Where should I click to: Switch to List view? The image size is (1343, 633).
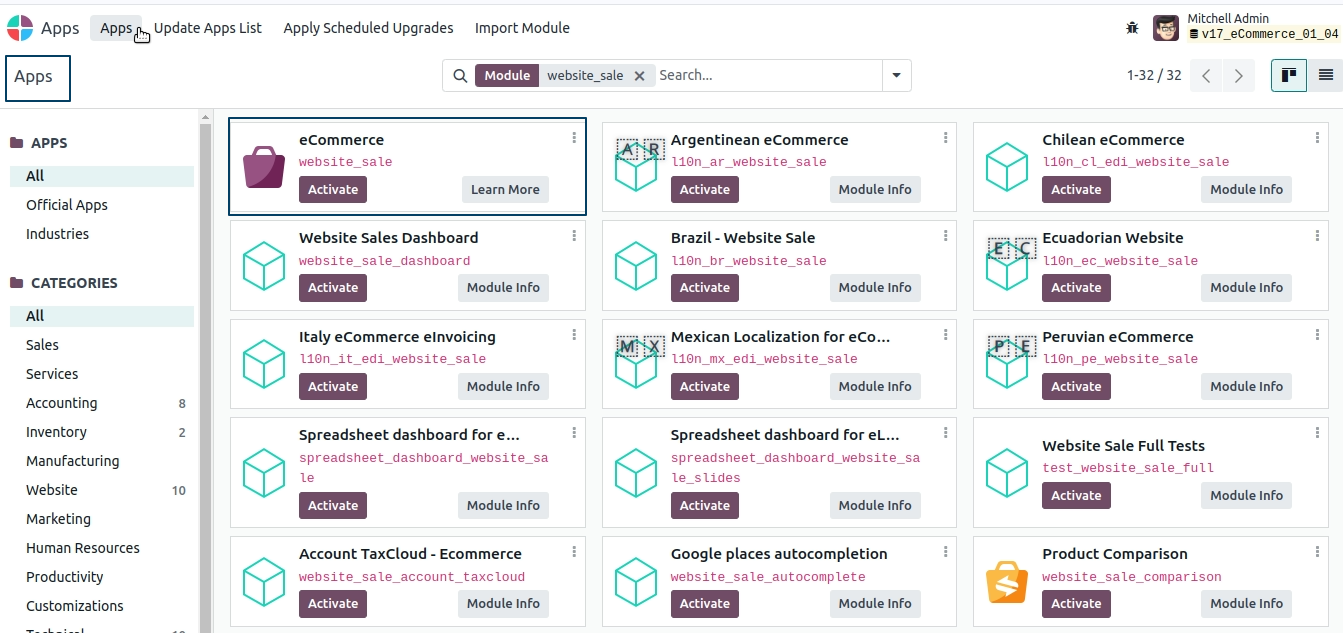[1325, 75]
